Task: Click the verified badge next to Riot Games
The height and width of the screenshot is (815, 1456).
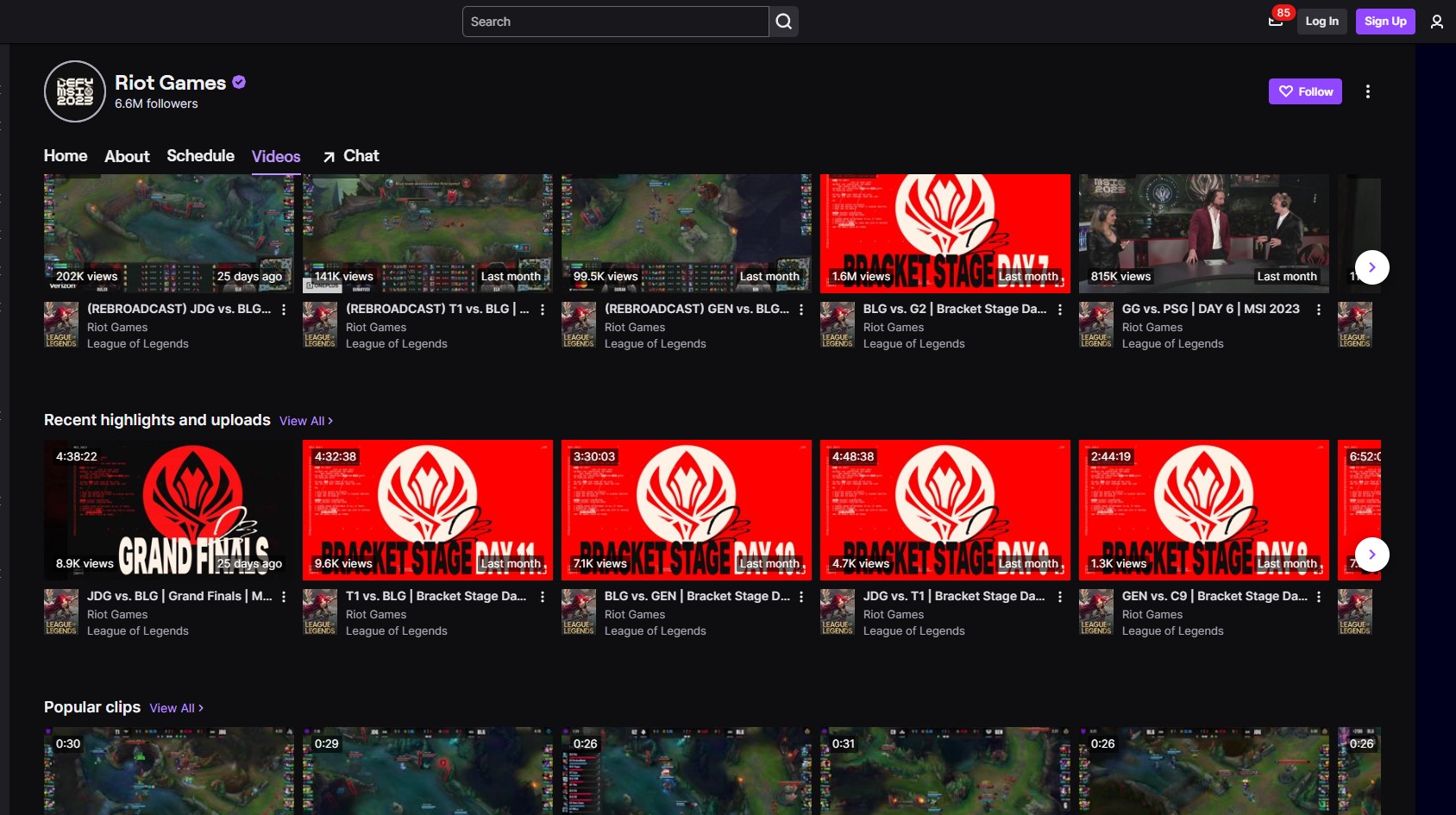Action: pos(240,82)
